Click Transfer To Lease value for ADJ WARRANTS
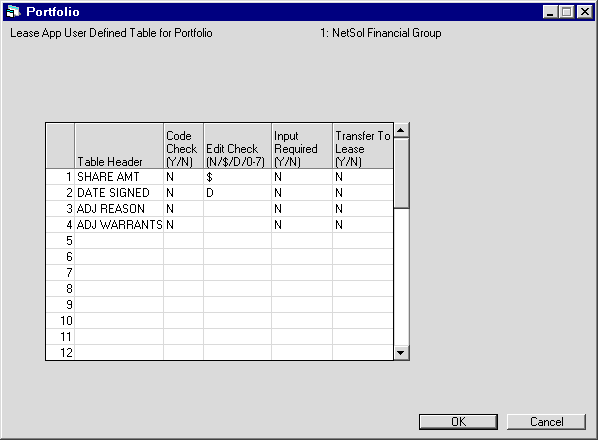Screen dimensions: 598x440 click(x=363, y=225)
